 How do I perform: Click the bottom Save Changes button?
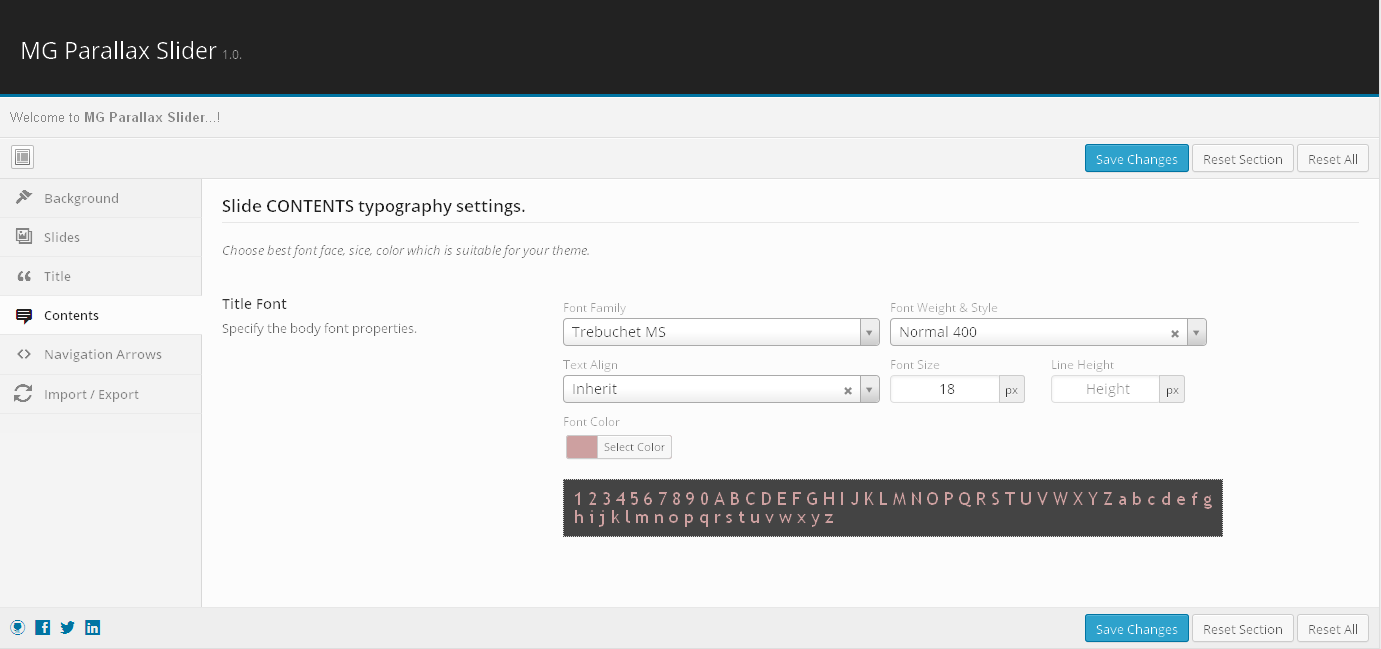point(1137,628)
